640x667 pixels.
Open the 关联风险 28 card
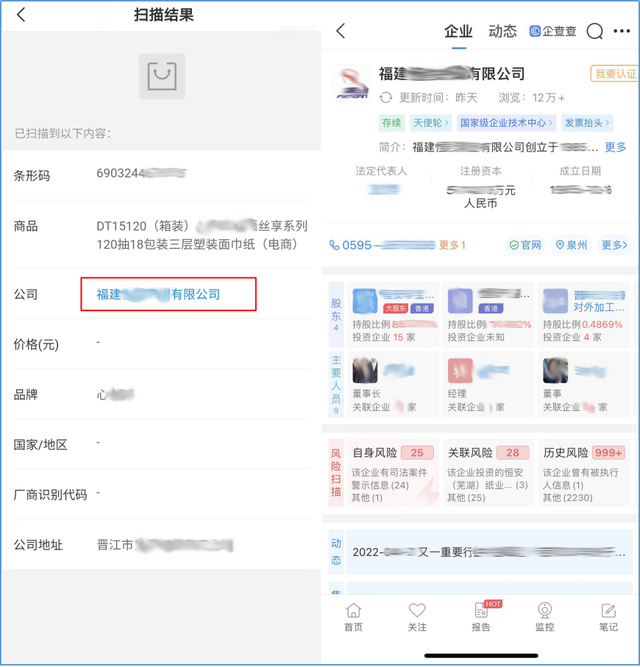(488, 473)
